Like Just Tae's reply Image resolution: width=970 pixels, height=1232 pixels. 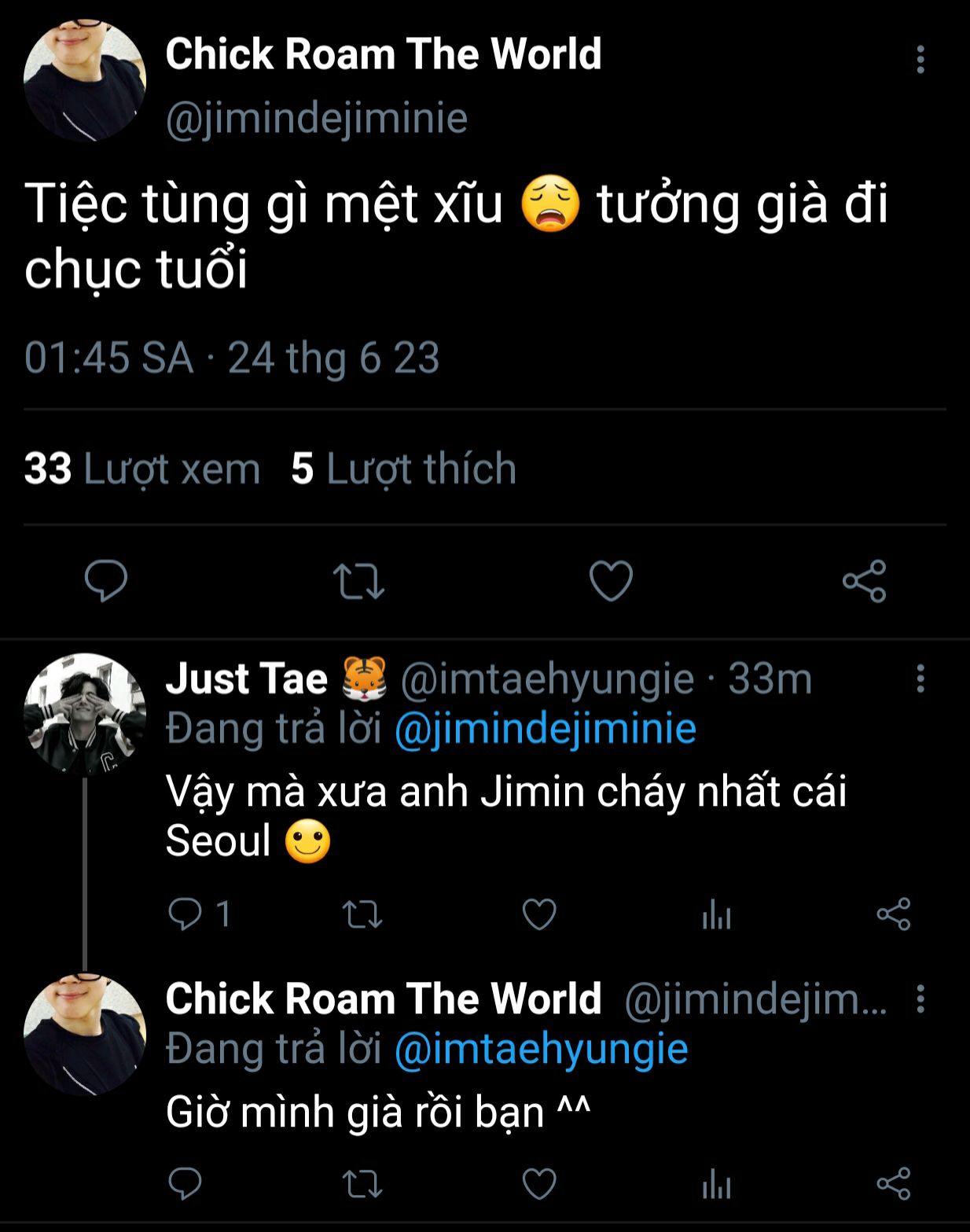click(x=539, y=914)
